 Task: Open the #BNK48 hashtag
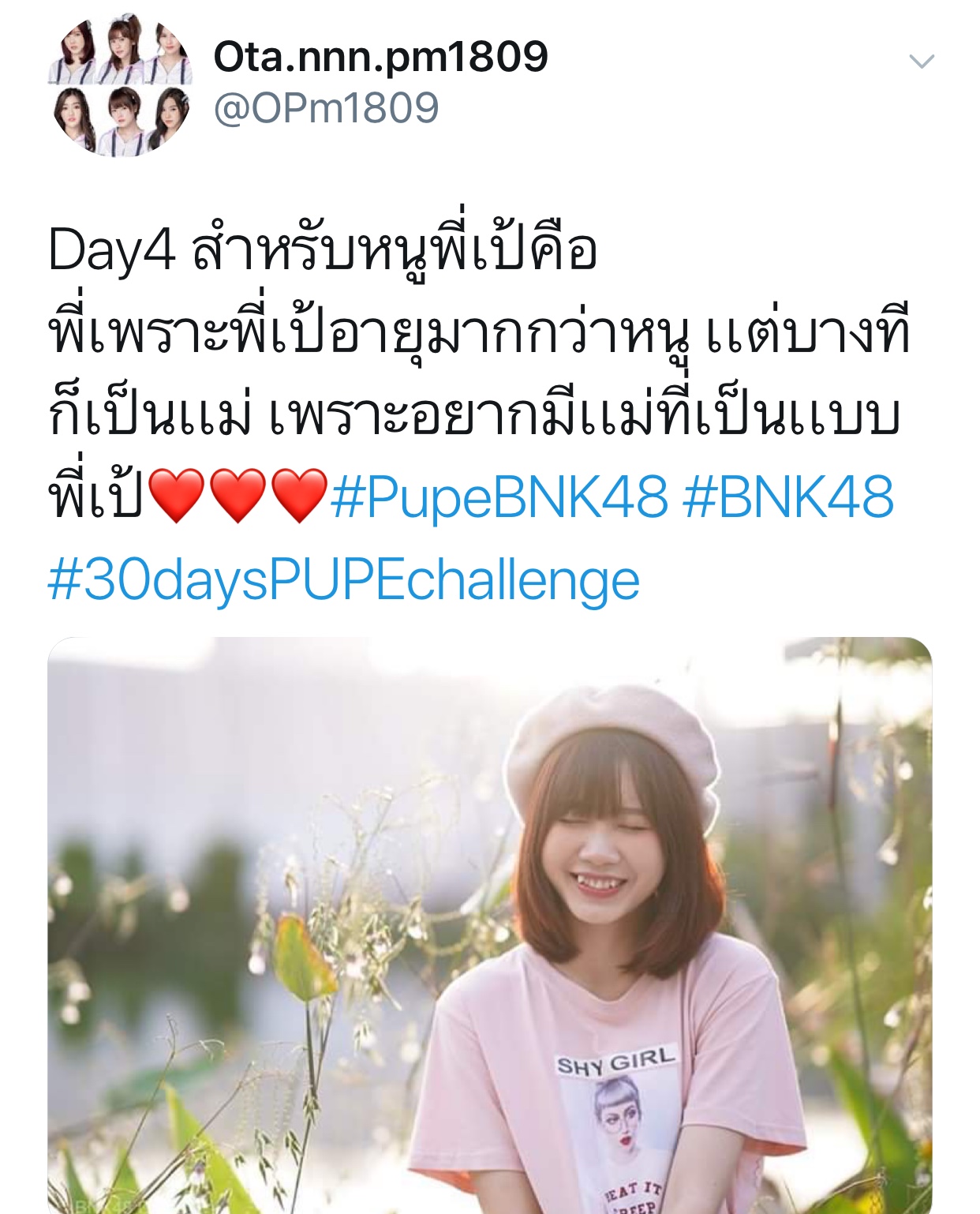click(788, 496)
